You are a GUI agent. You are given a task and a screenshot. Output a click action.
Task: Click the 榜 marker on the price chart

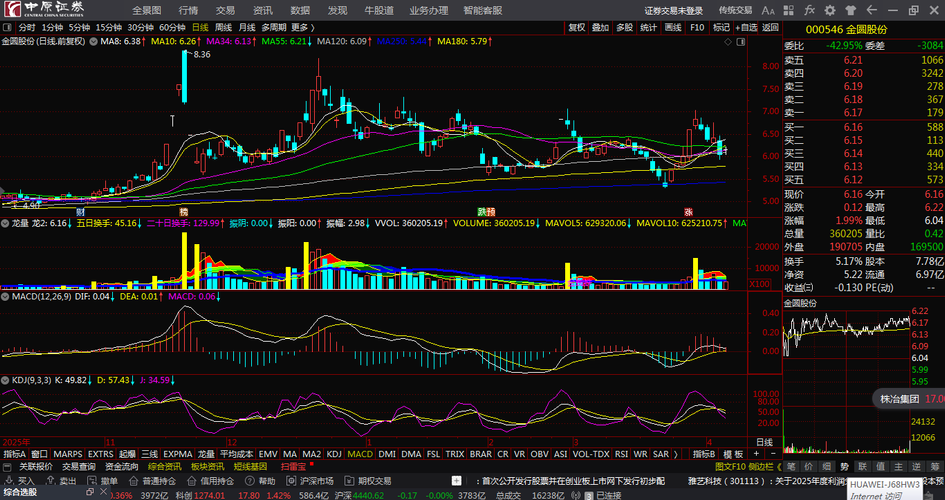point(183,212)
